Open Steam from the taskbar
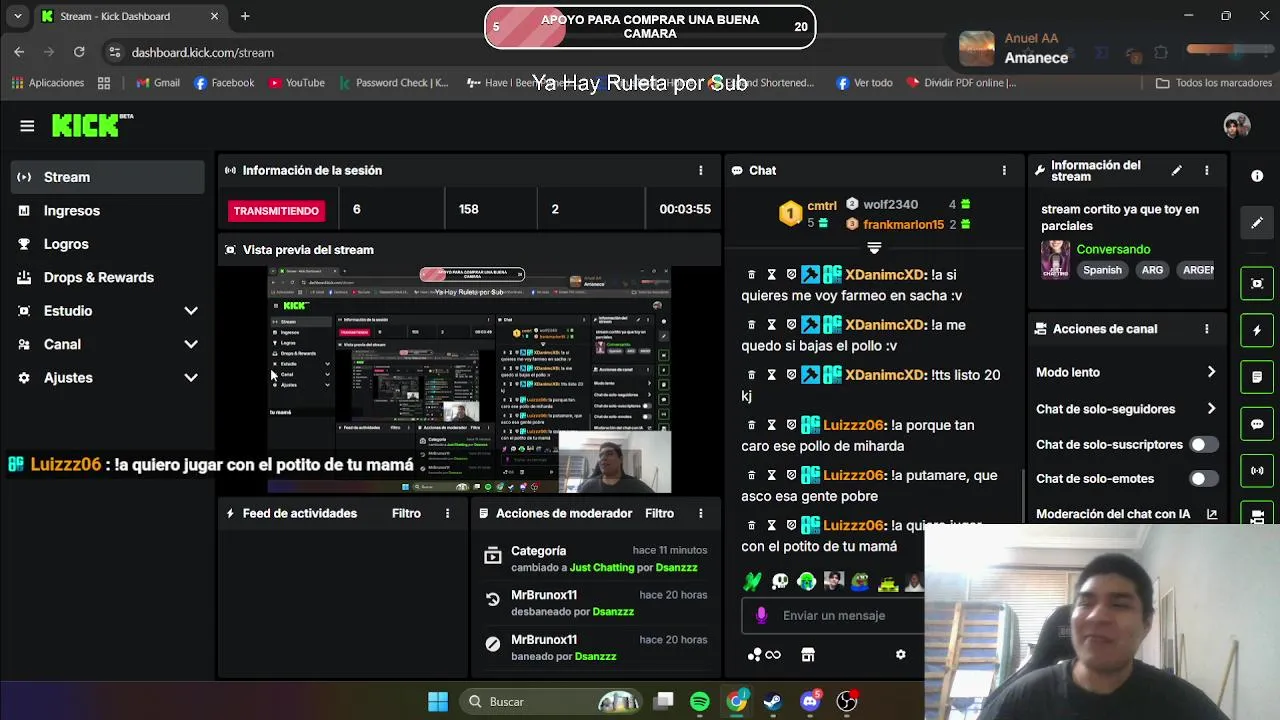Image resolution: width=1280 pixels, height=720 pixels. pos(773,701)
